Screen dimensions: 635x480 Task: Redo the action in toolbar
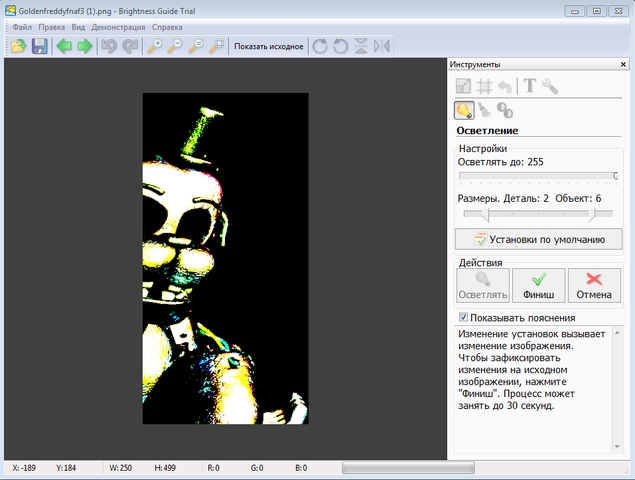[130, 46]
